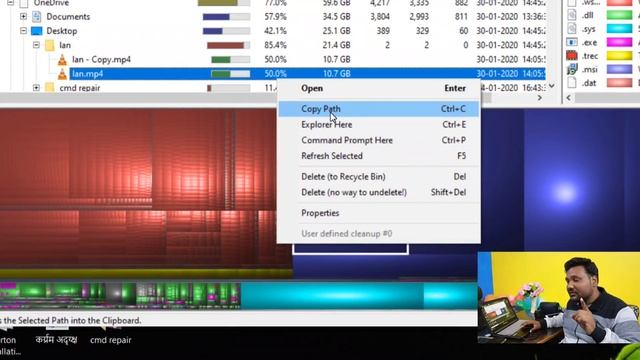This screenshot has height=360, width=640.
Task: Click the 21.4 GB size value
Action: coord(336,45)
